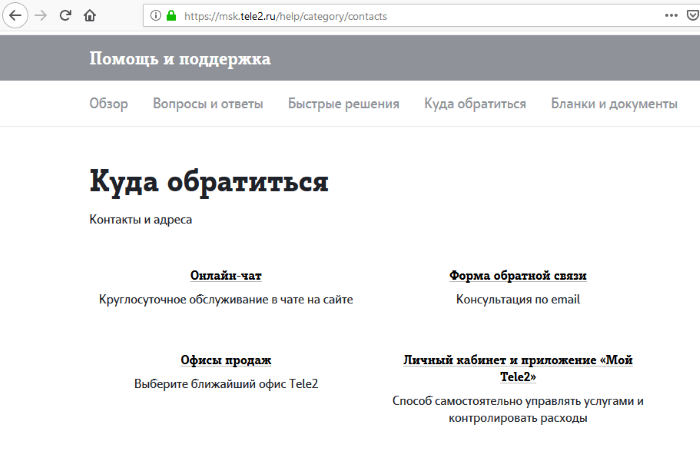This screenshot has height=455, width=700.
Task: Click the Куда обратиться page heading
Action: (x=209, y=182)
